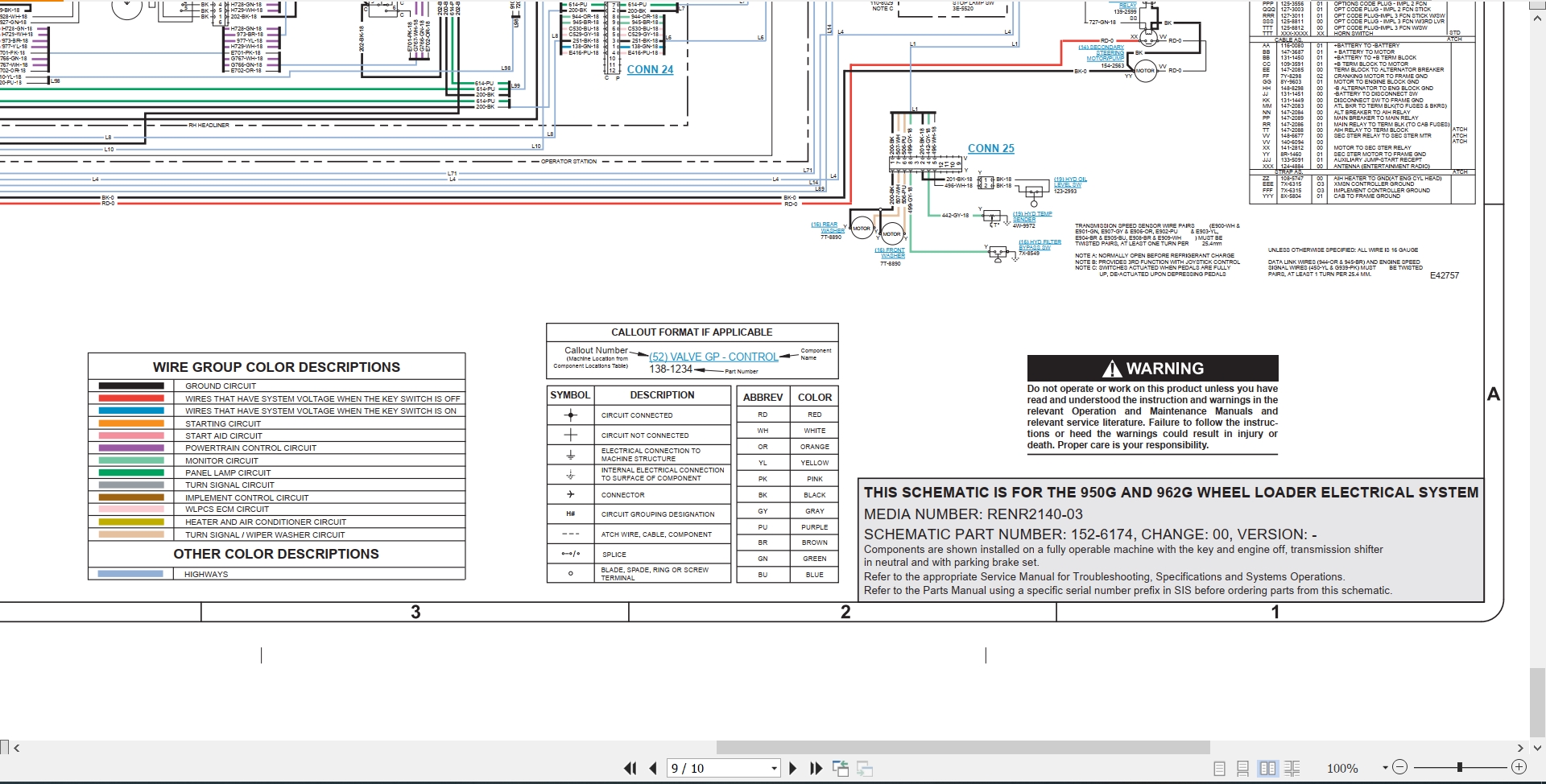Screen dimensions: 1546x784
Task: Click the ORANGE color cell
Action: coord(814,447)
